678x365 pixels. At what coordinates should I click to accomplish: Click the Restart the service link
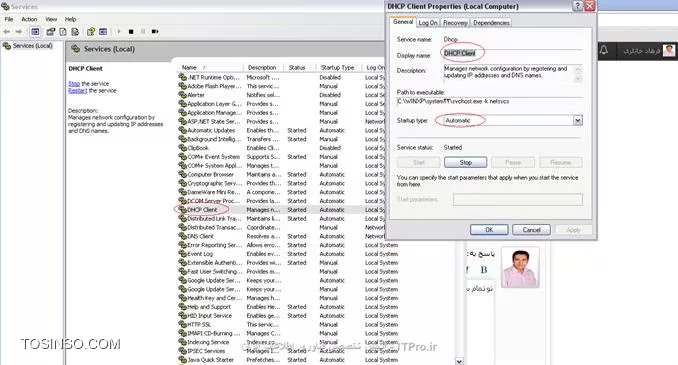[x=77, y=90]
